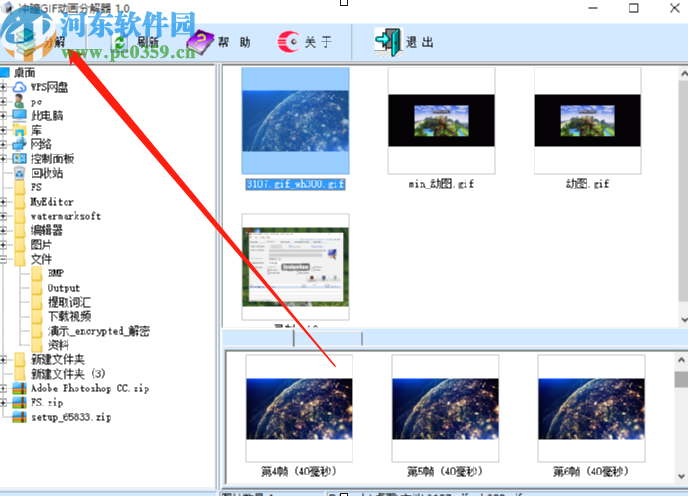Select the 提取词汇 subfolder

(x=69, y=302)
